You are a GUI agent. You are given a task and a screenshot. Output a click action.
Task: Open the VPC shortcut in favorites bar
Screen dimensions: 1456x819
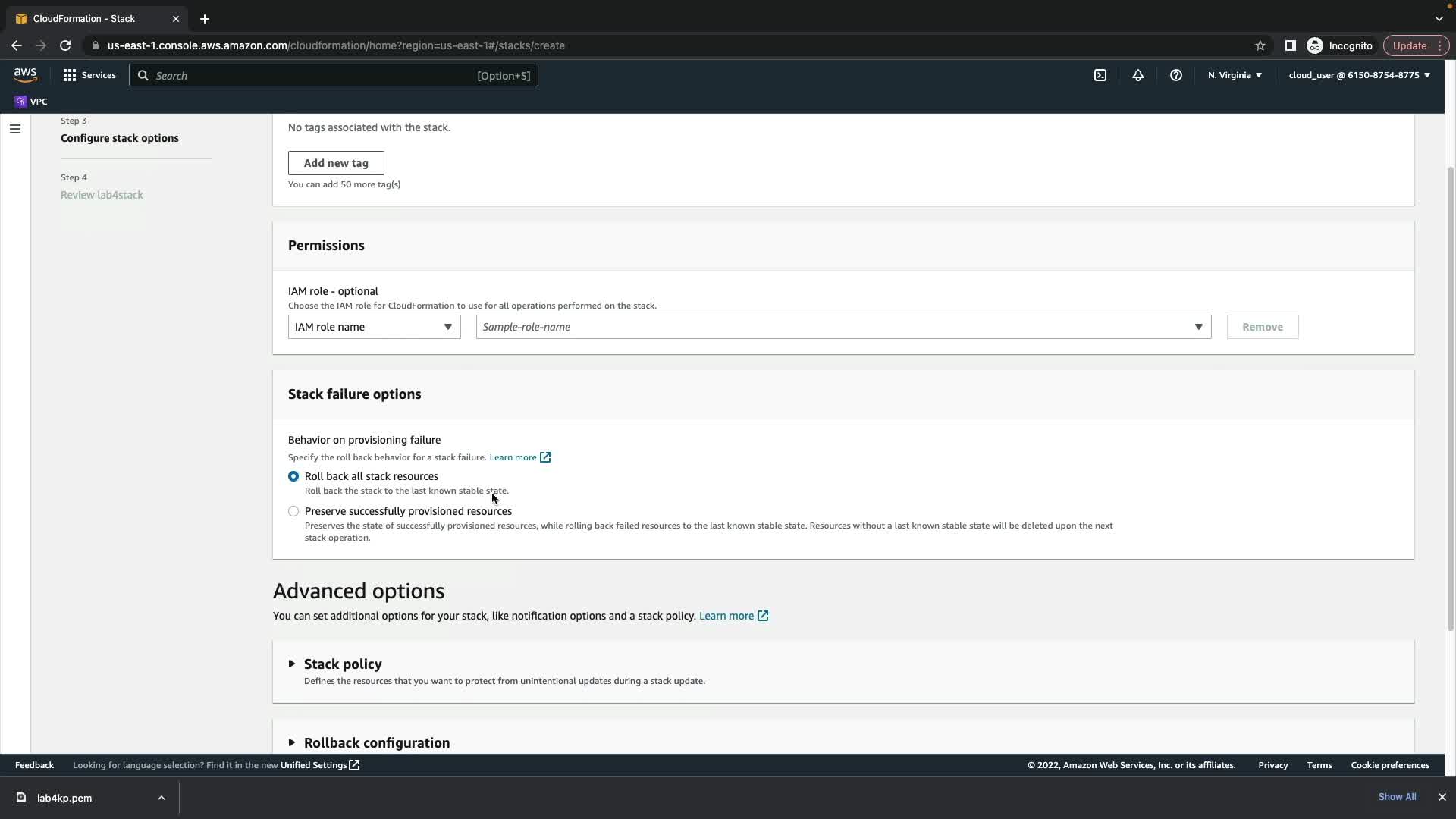point(31,102)
